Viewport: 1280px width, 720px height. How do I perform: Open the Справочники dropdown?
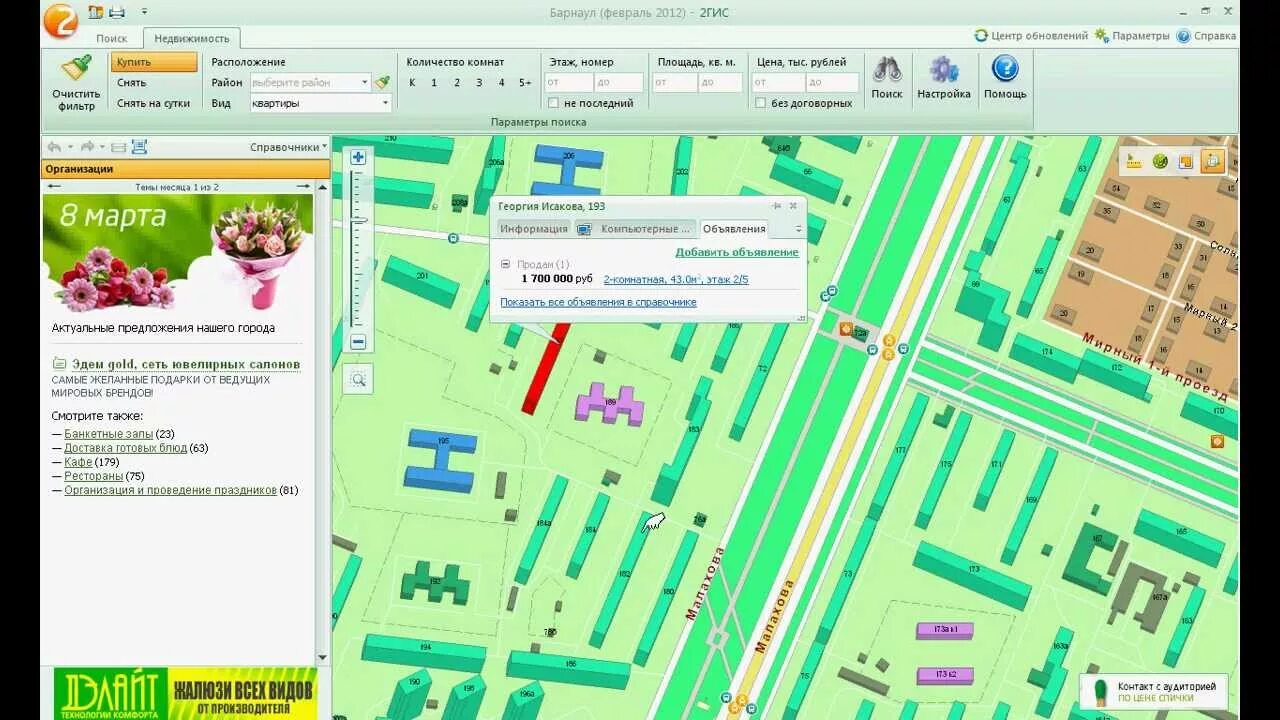click(288, 147)
